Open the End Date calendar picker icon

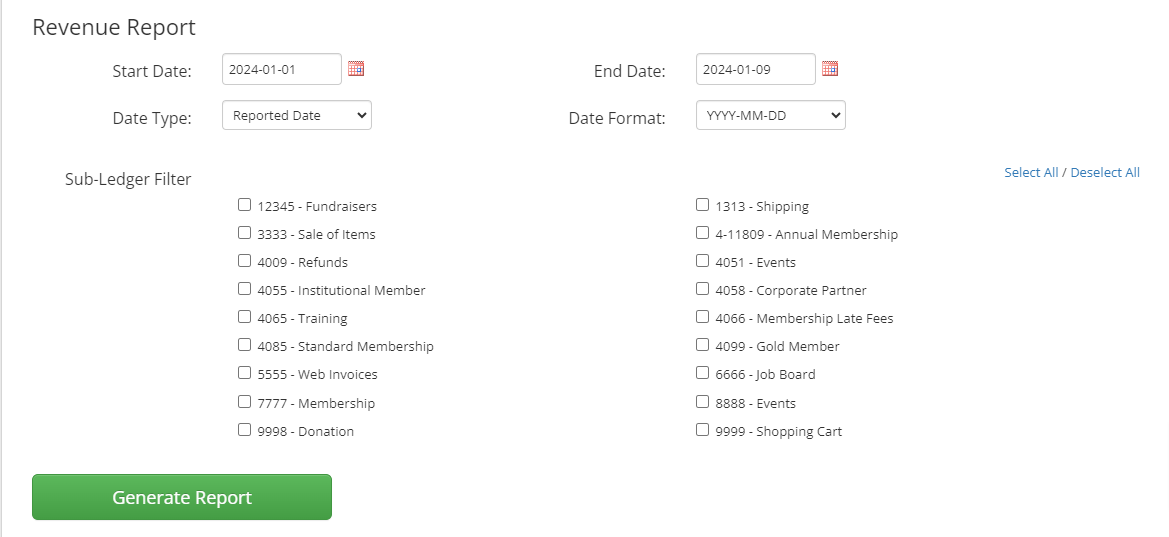(x=830, y=69)
